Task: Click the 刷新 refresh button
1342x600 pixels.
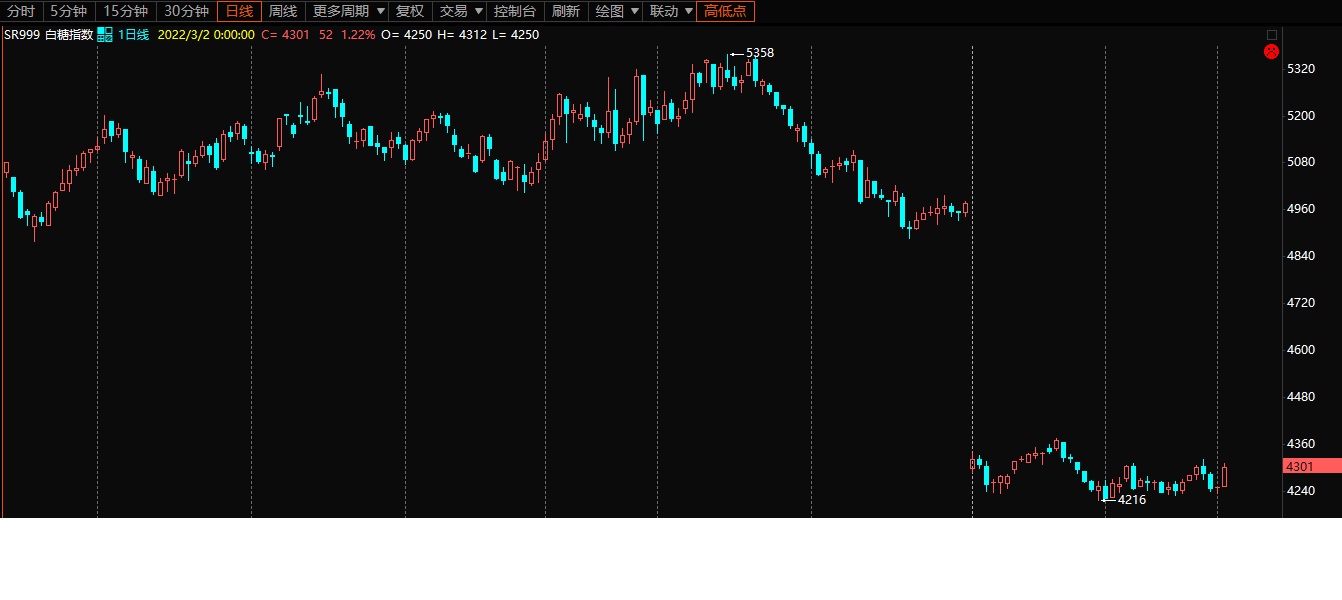Action: [566, 12]
